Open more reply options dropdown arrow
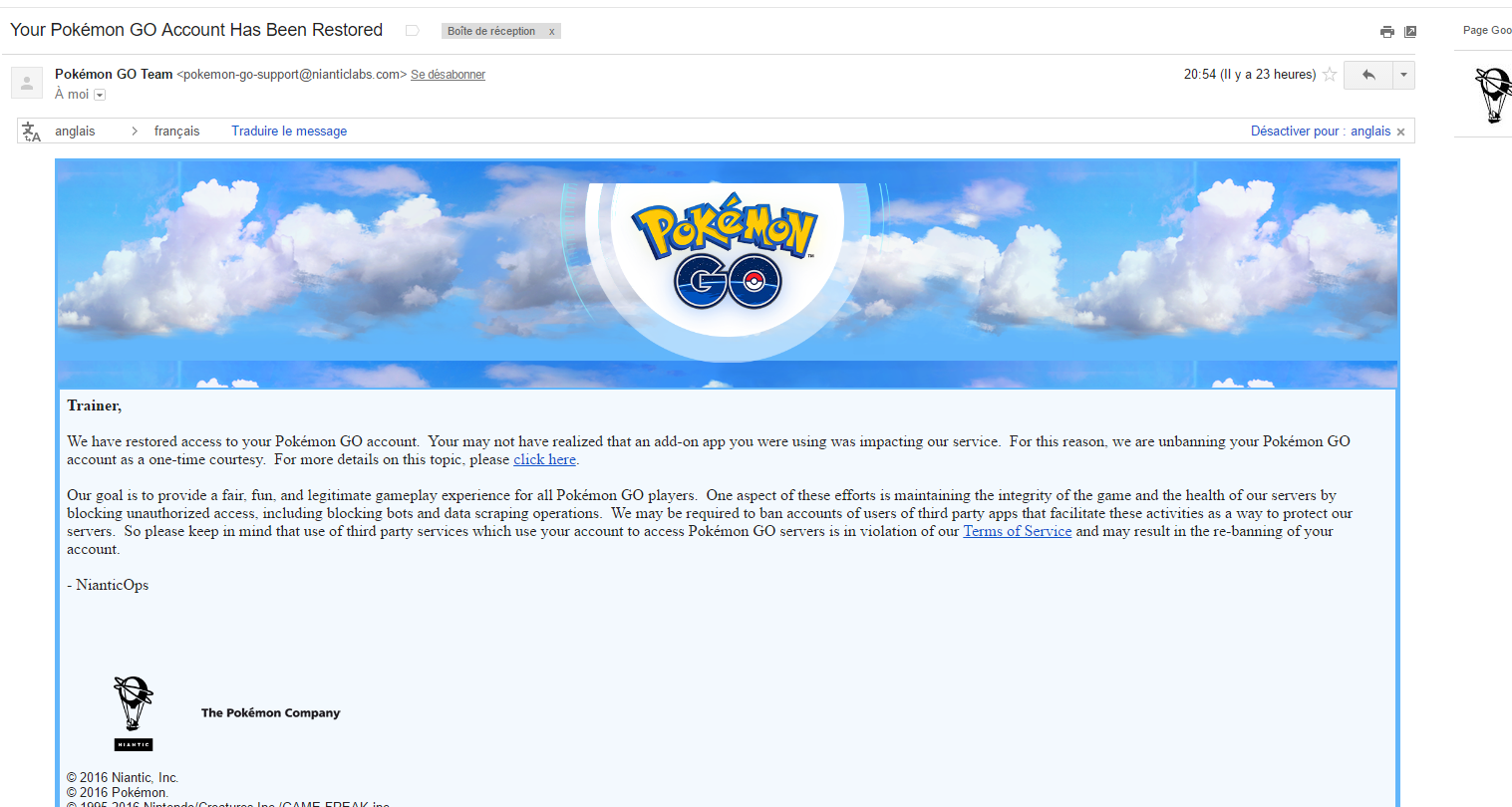The image size is (1512, 807). pyautogui.click(x=1403, y=75)
